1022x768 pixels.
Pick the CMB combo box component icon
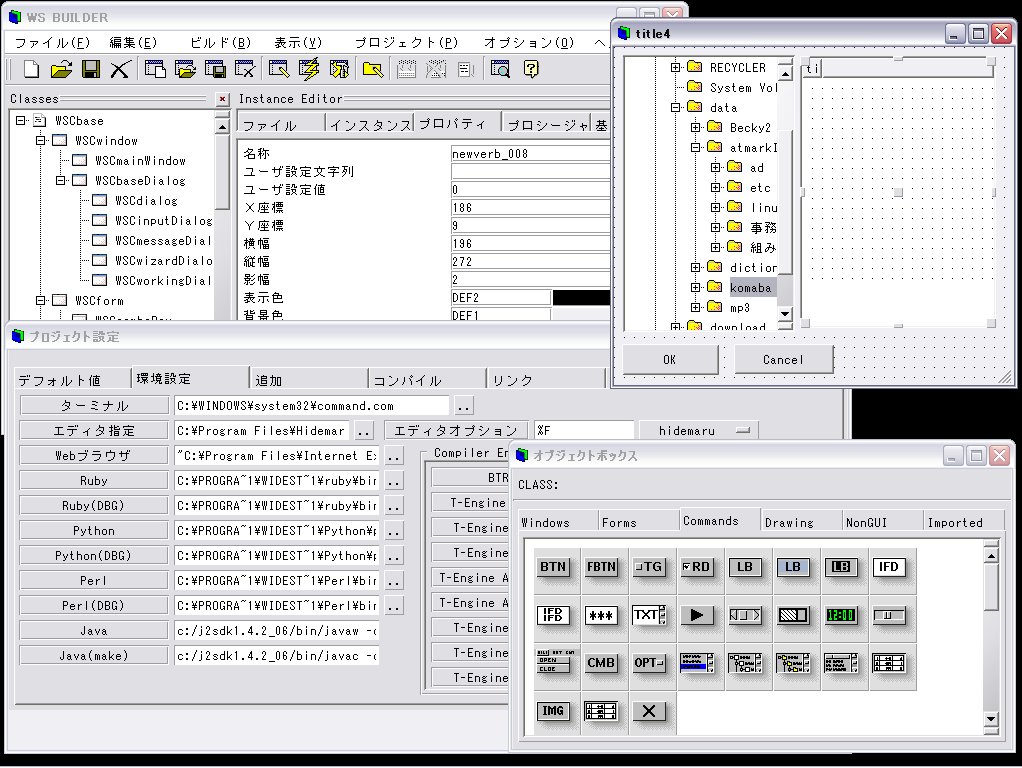click(602, 662)
